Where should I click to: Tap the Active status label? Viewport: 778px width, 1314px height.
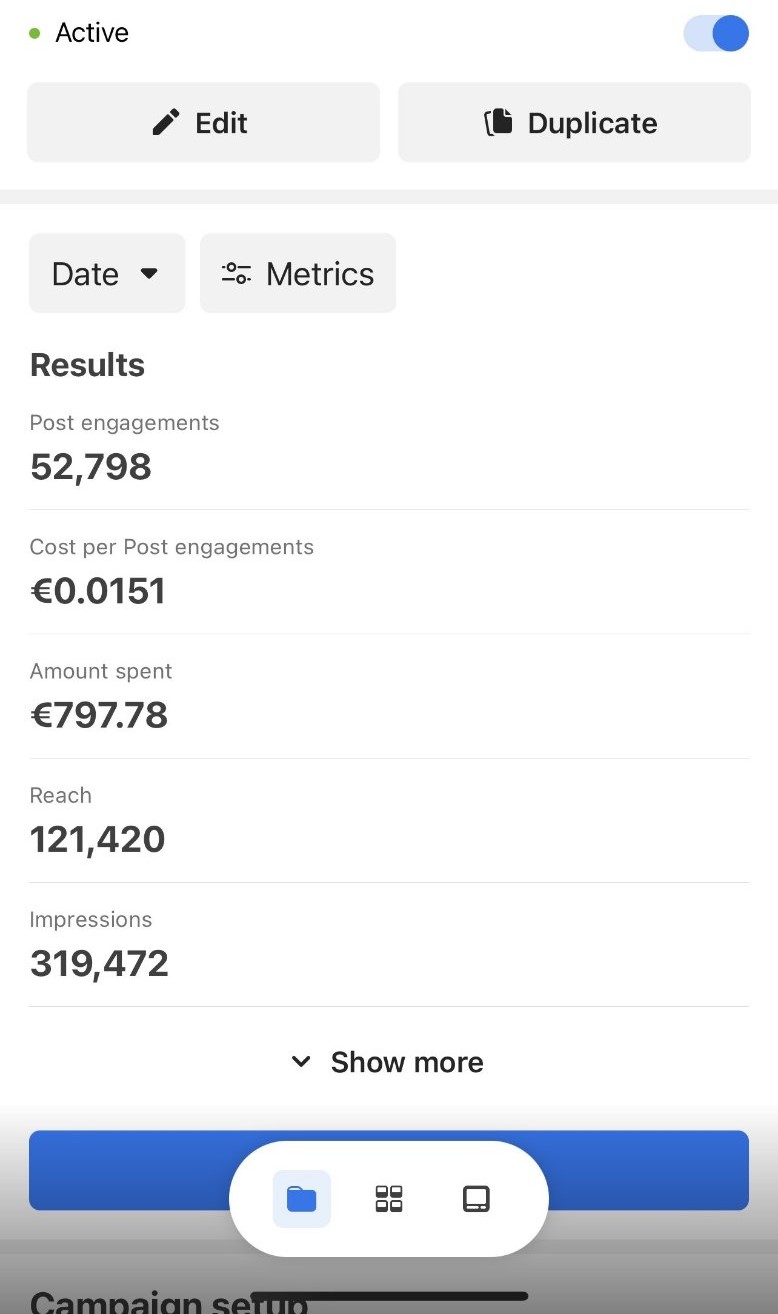[92, 33]
